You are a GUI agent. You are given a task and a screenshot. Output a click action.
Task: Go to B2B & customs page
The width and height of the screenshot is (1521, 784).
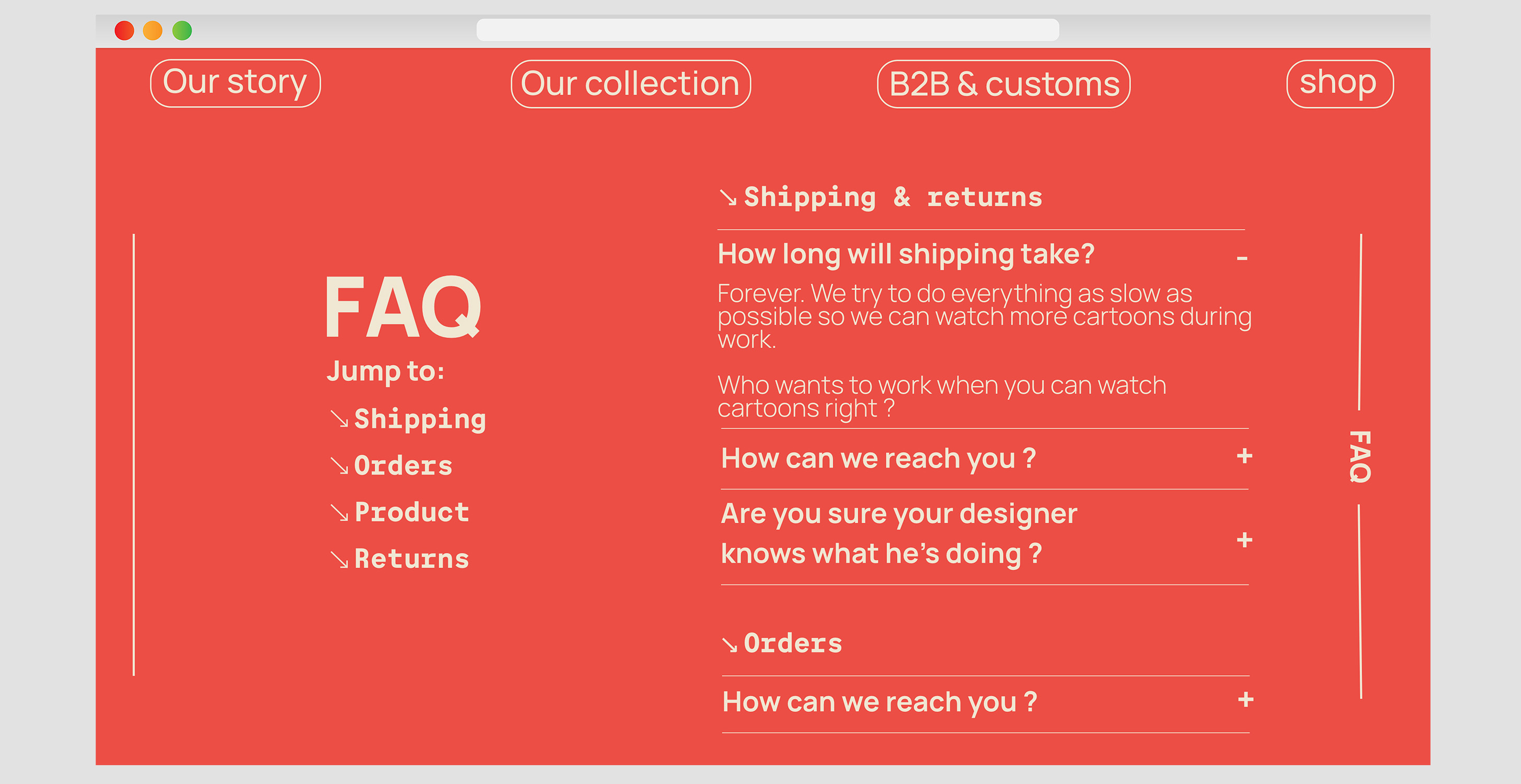pos(1003,84)
